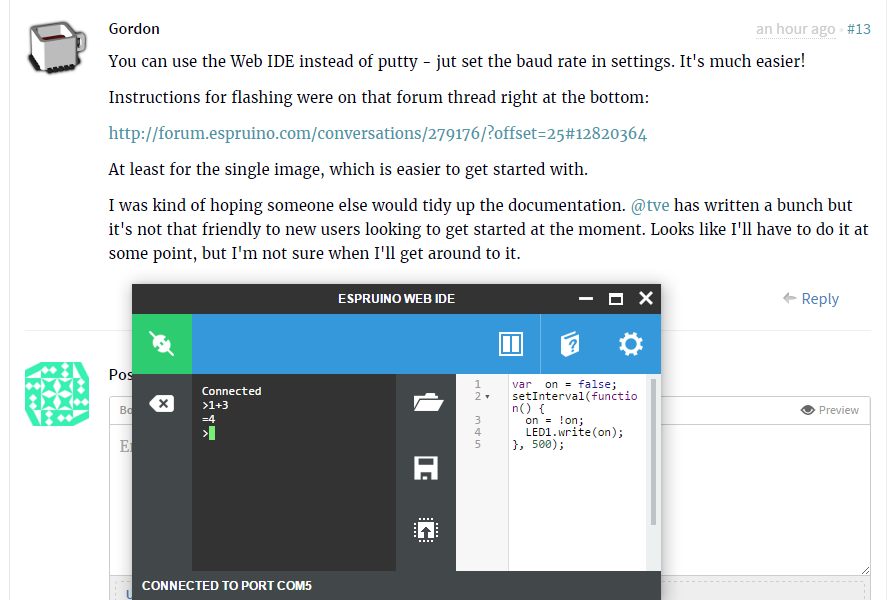Viewport: 896px width, 600px height.
Task: Click line number 5 in editor gutter
Action: click(478, 444)
